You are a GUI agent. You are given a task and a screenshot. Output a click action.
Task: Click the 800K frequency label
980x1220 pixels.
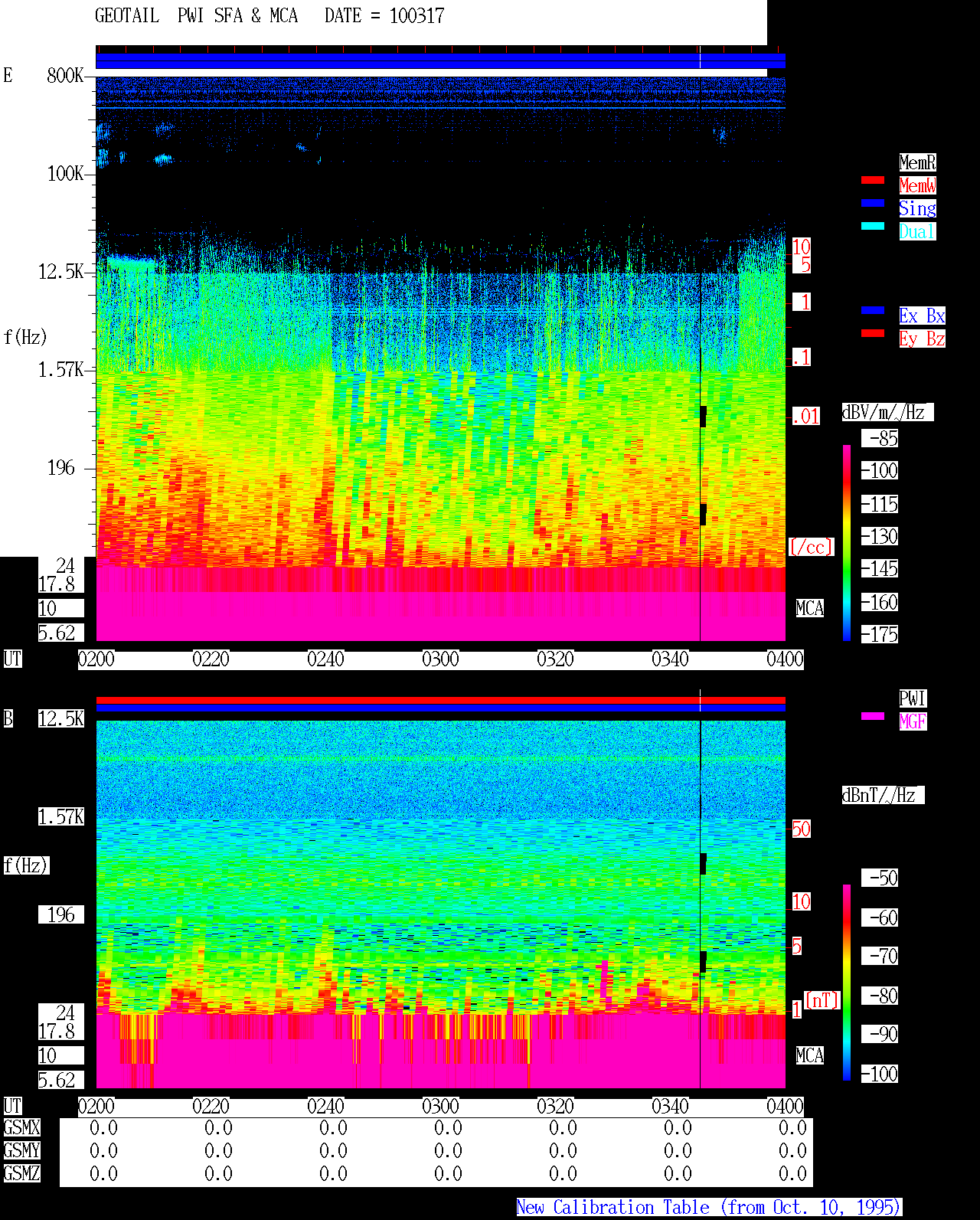pyautogui.click(x=65, y=75)
